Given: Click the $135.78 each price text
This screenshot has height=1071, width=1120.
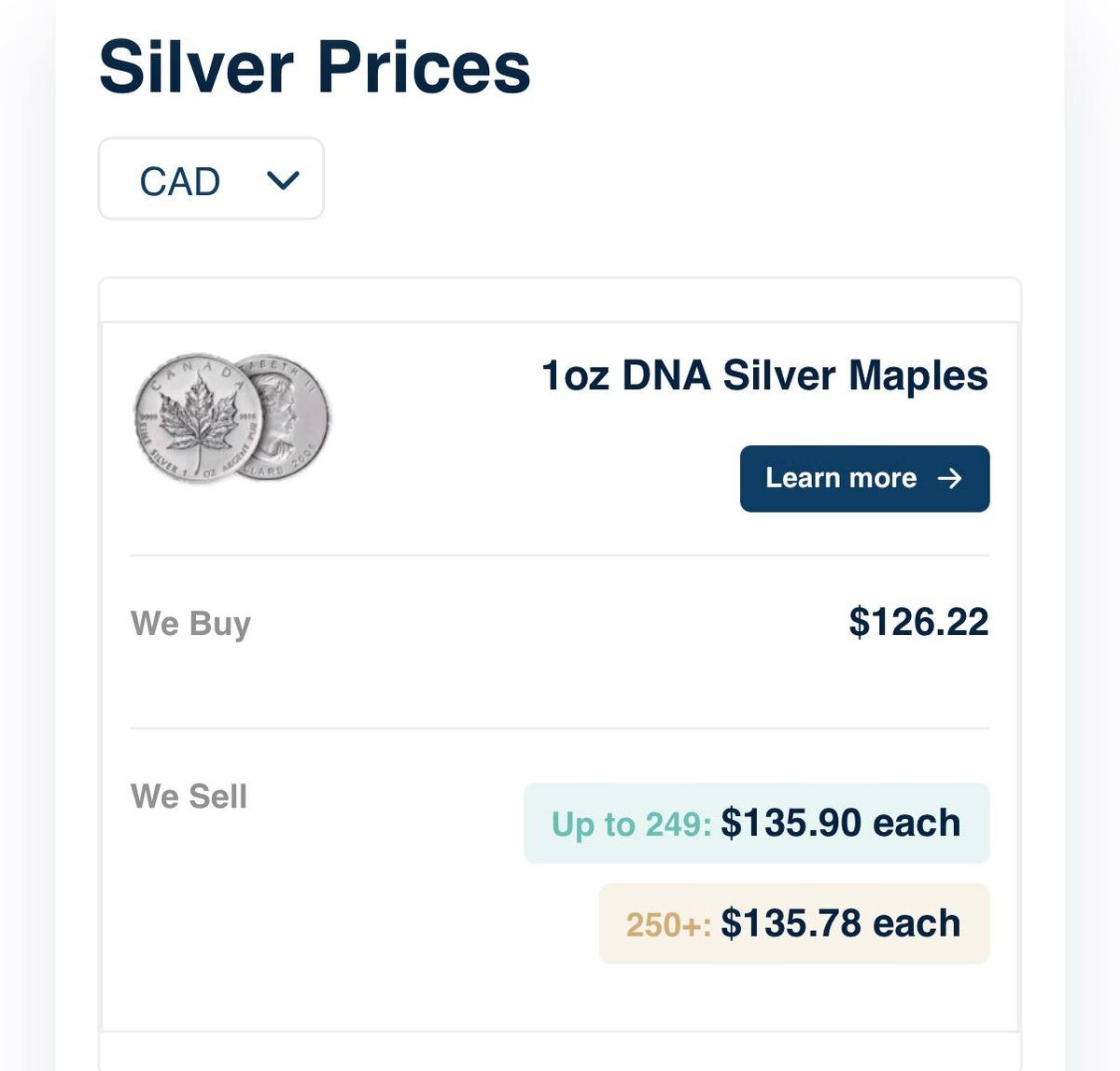Looking at the screenshot, I should click(x=840, y=923).
